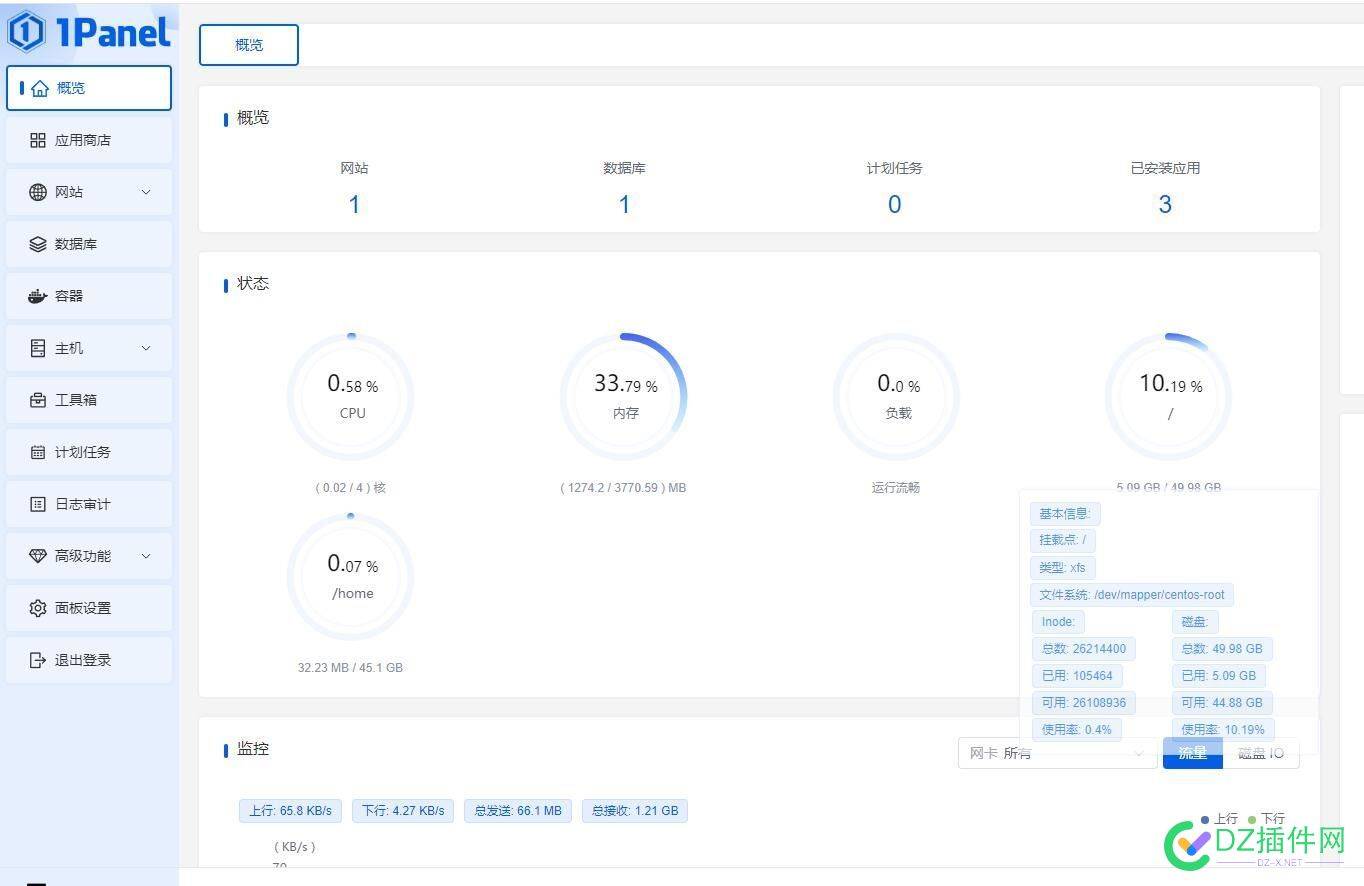Click the 工具箱 toolbox icon

pos(38,400)
